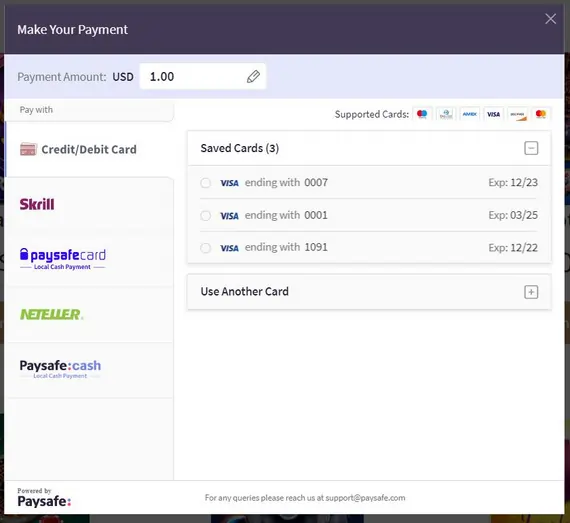The height and width of the screenshot is (523, 570).
Task: Click the Diners Club supported card icon
Action: 446,114
